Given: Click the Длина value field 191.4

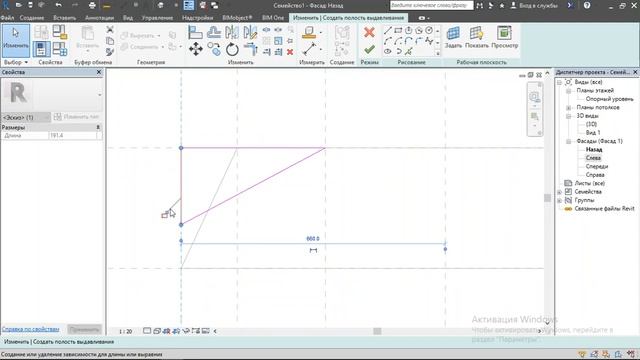Looking at the screenshot, I should point(73,136).
